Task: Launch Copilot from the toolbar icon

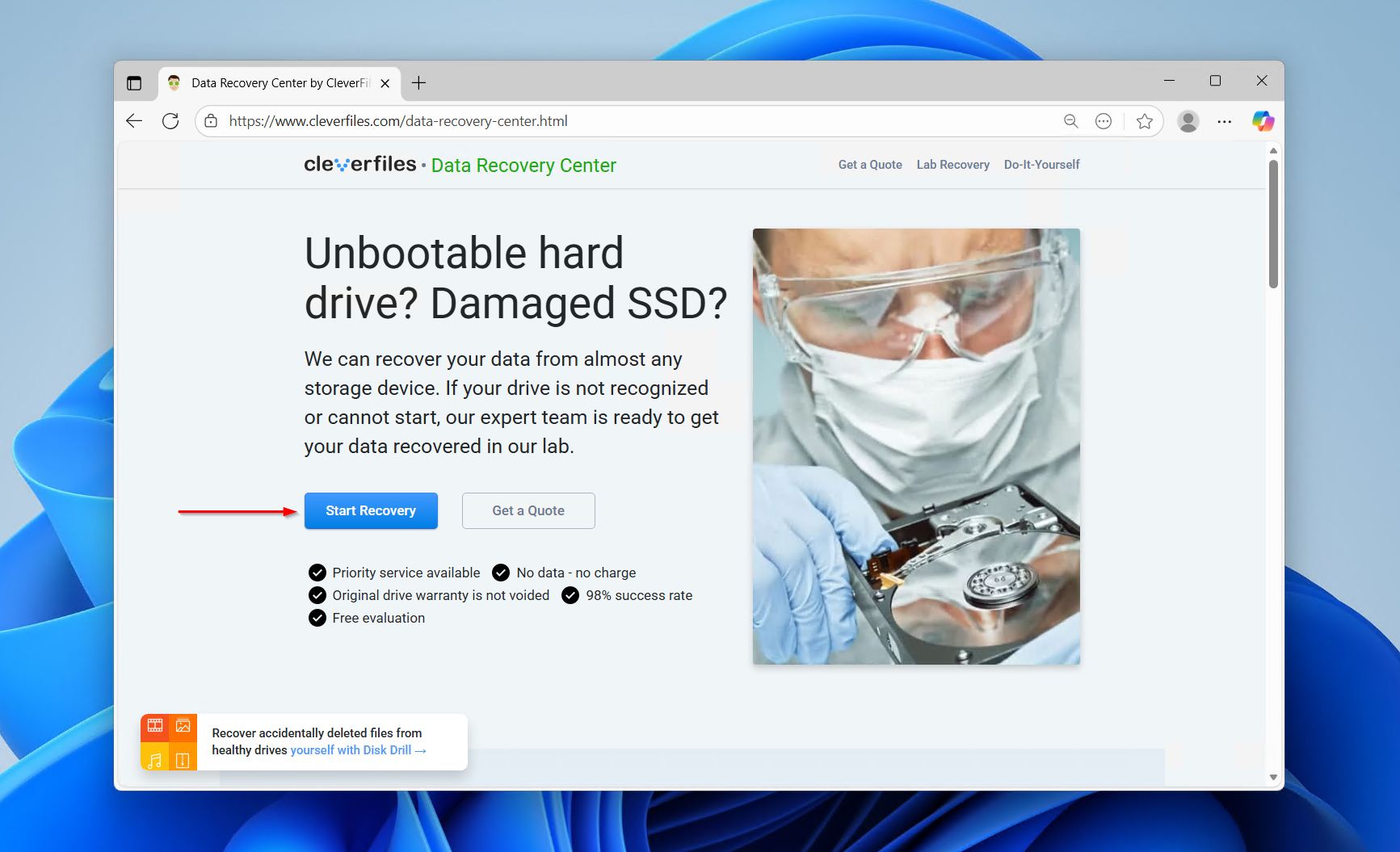Action: point(1263,121)
